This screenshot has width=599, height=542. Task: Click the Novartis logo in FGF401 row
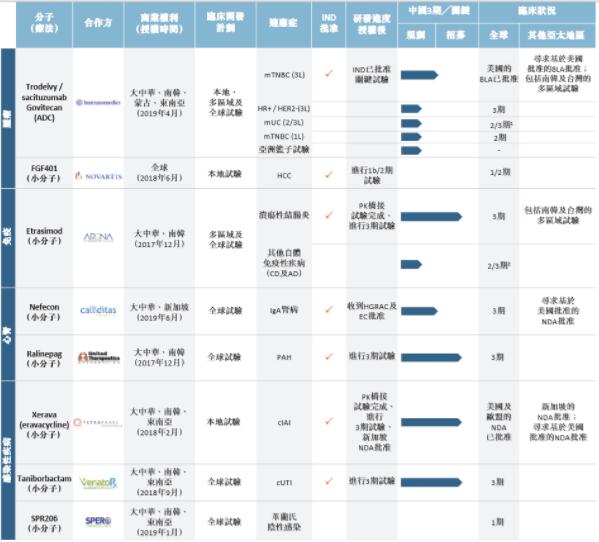[99, 176]
